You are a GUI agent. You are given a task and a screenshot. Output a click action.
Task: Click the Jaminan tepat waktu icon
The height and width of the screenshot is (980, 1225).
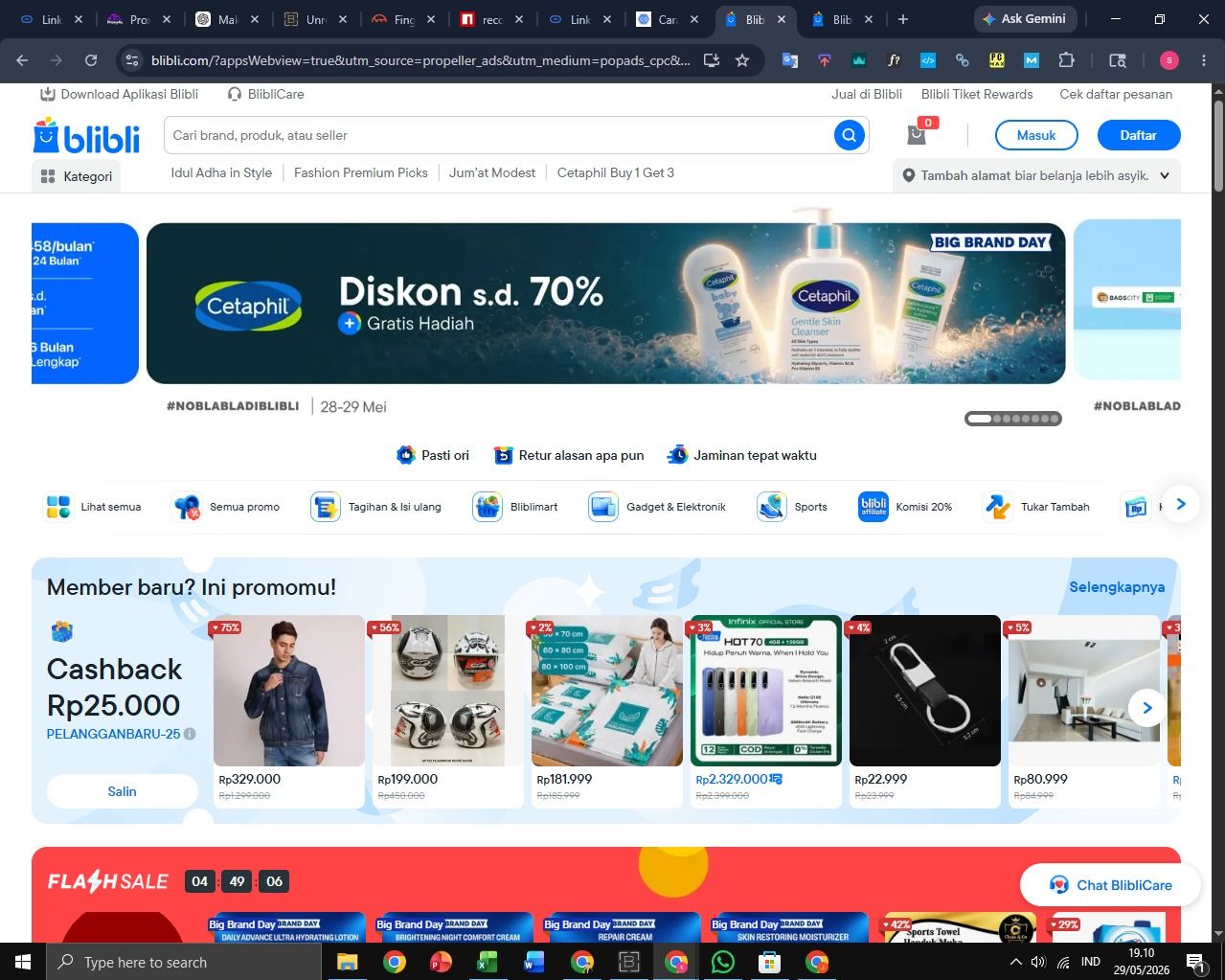coord(678,455)
